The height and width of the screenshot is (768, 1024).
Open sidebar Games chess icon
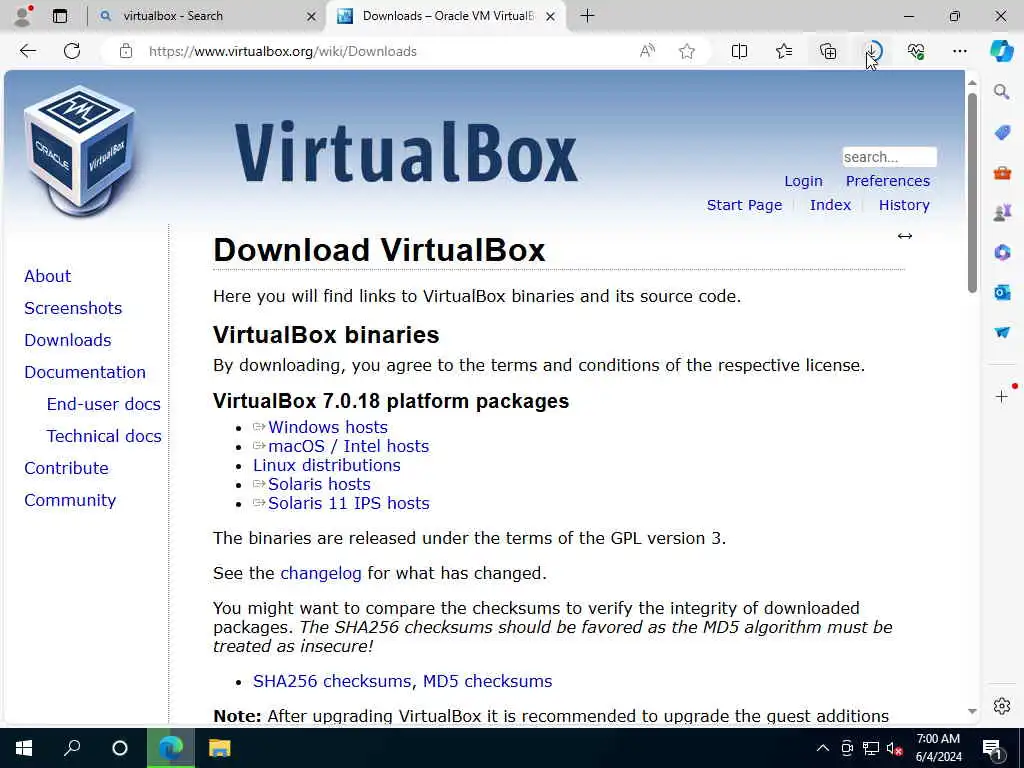coord(1002,212)
